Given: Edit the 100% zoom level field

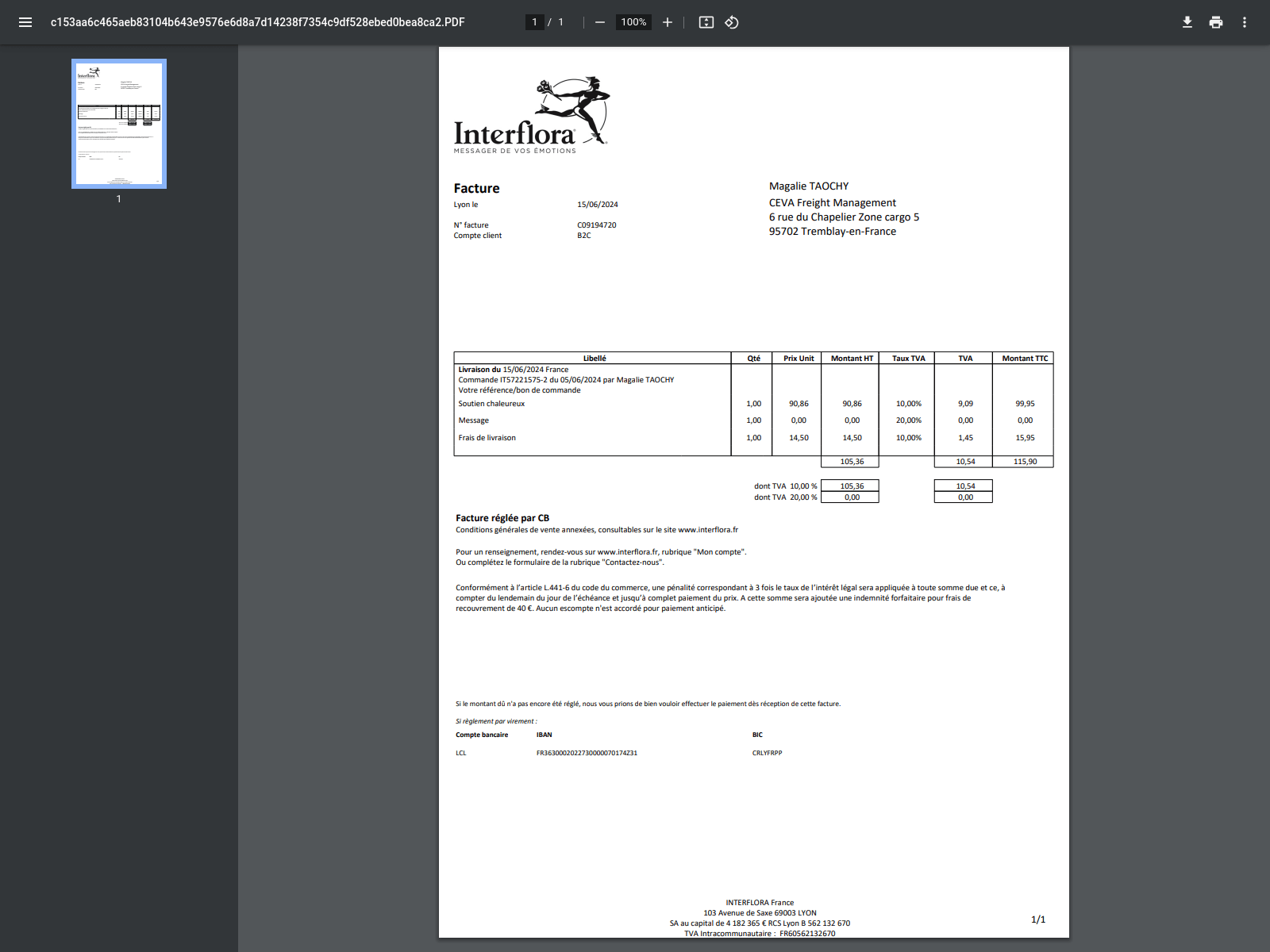Looking at the screenshot, I should [x=633, y=22].
